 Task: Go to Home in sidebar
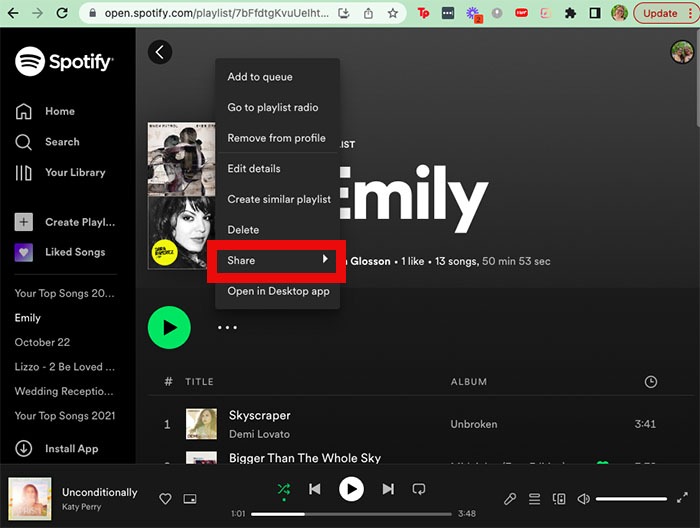45,111
